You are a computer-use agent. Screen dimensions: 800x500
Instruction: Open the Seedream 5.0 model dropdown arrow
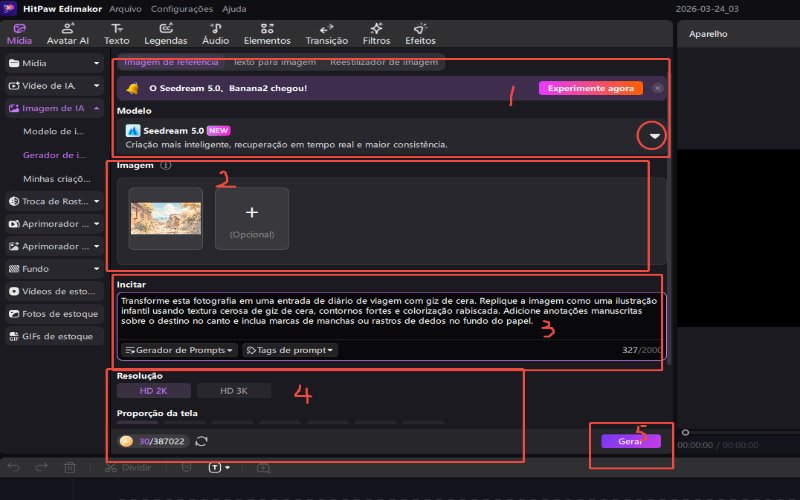pyautogui.click(x=655, y=136)
